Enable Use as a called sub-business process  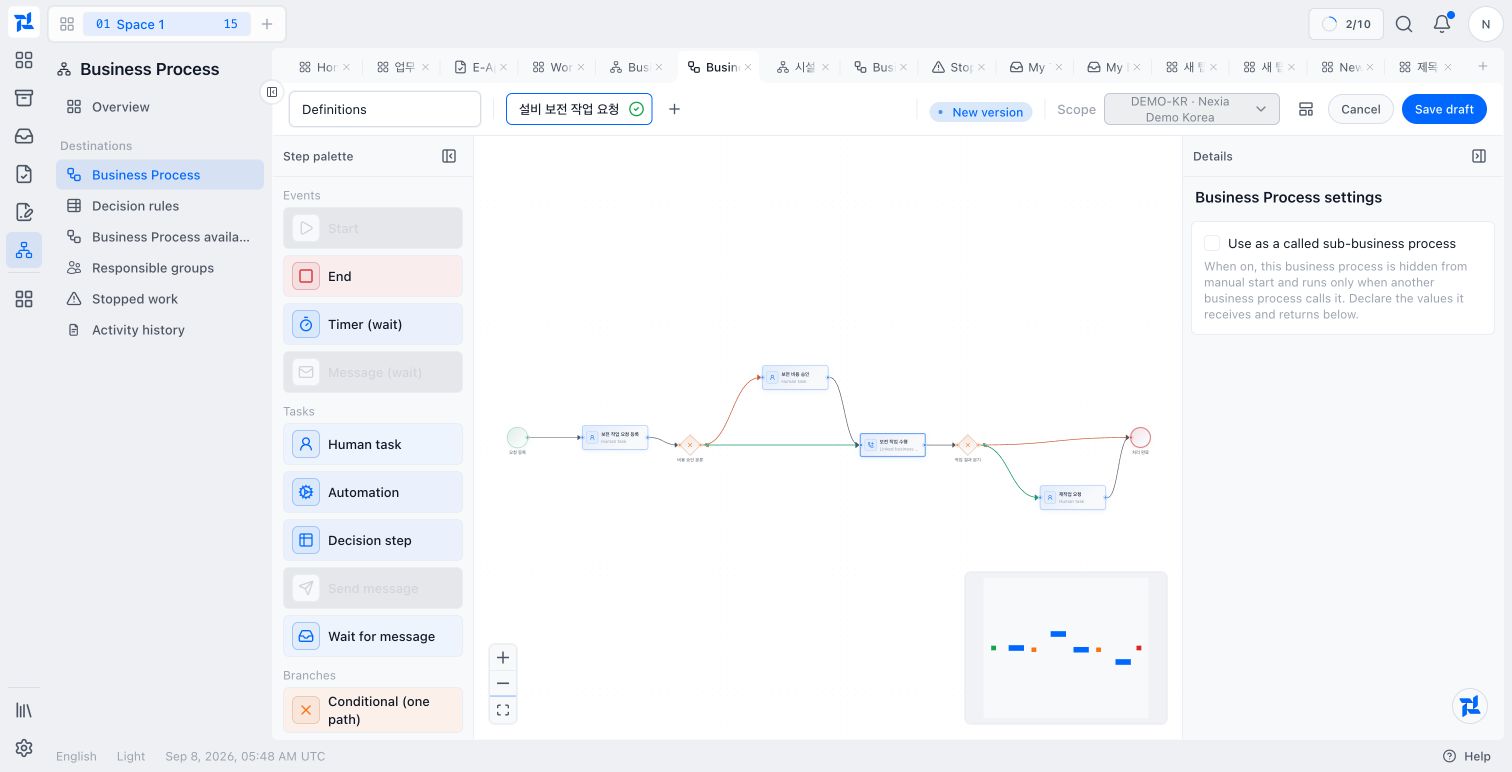click(1212, 243)
